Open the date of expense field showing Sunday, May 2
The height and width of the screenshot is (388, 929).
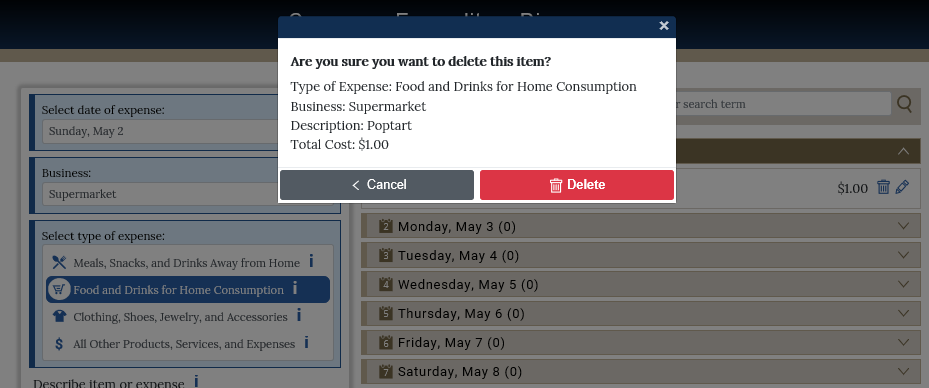click(161, 132)
